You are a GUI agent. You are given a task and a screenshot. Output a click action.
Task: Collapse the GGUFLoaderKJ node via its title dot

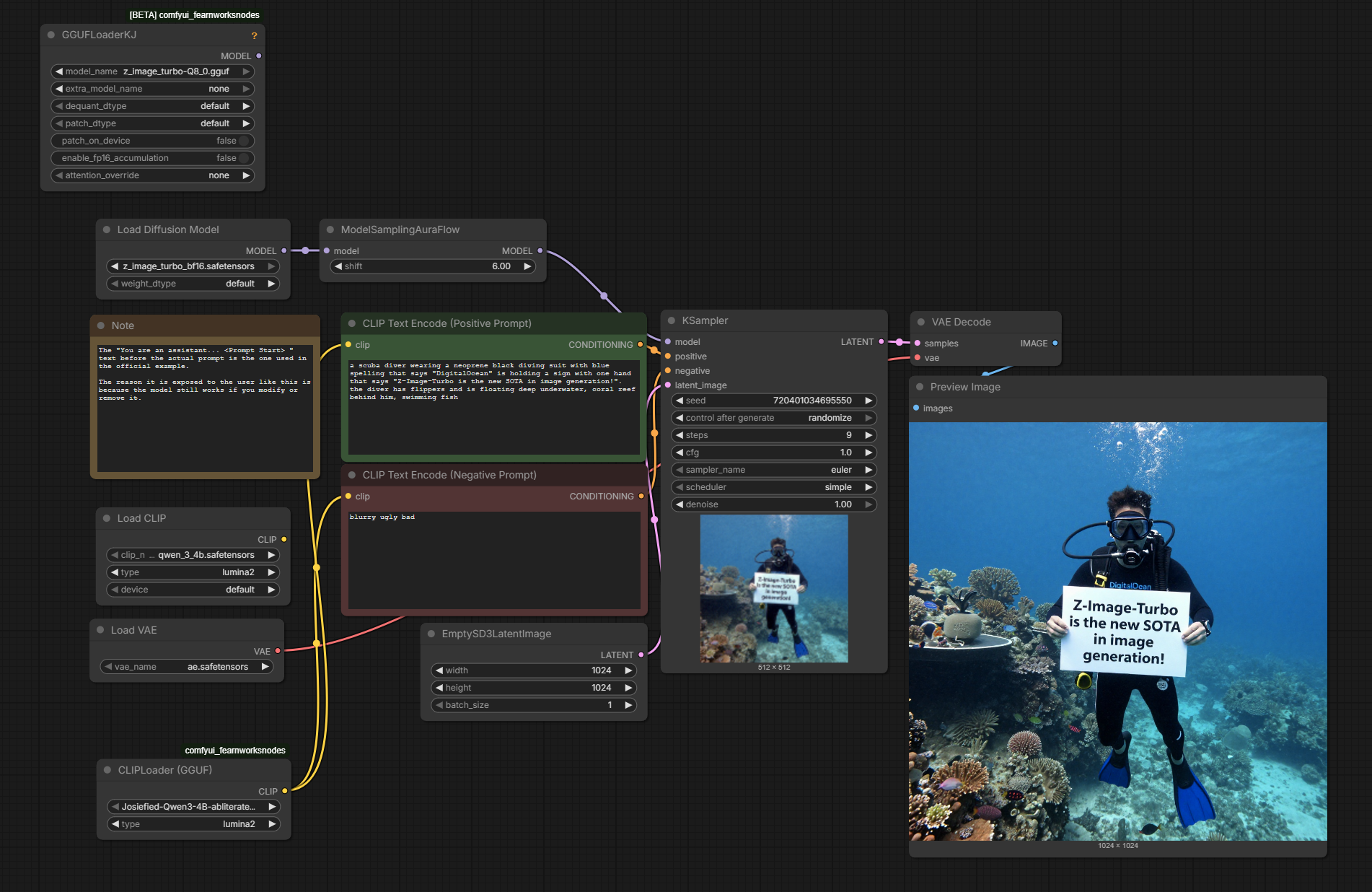[51, 35]
